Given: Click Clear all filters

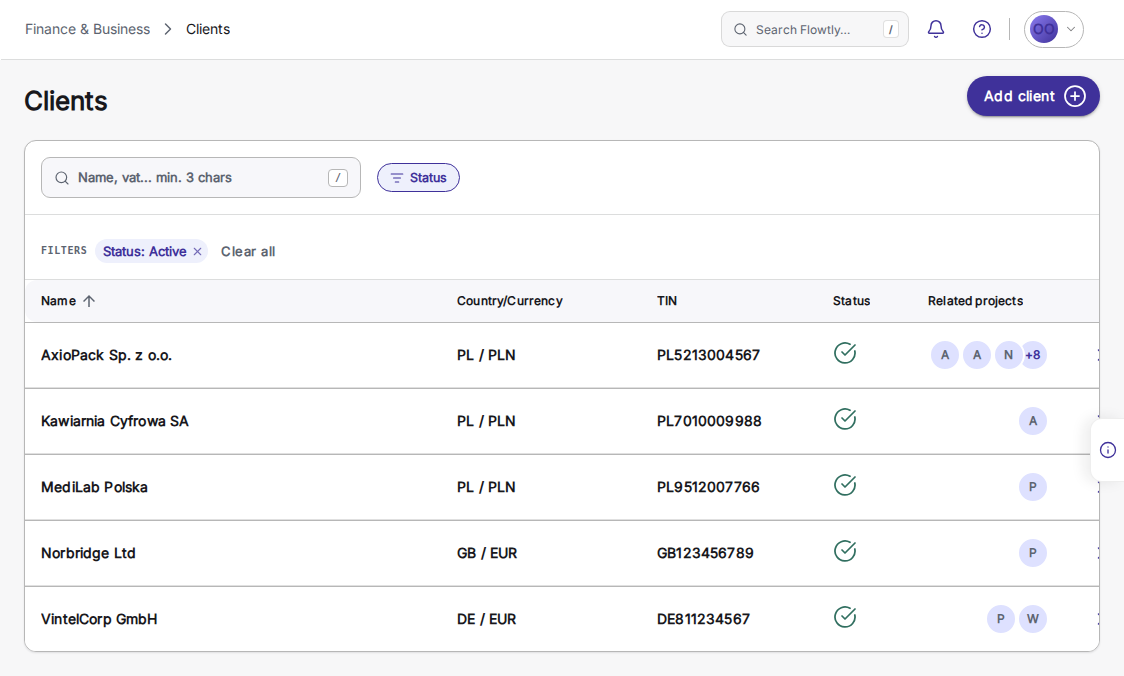Looking at the screenshot, I should (x=248, y=252).
